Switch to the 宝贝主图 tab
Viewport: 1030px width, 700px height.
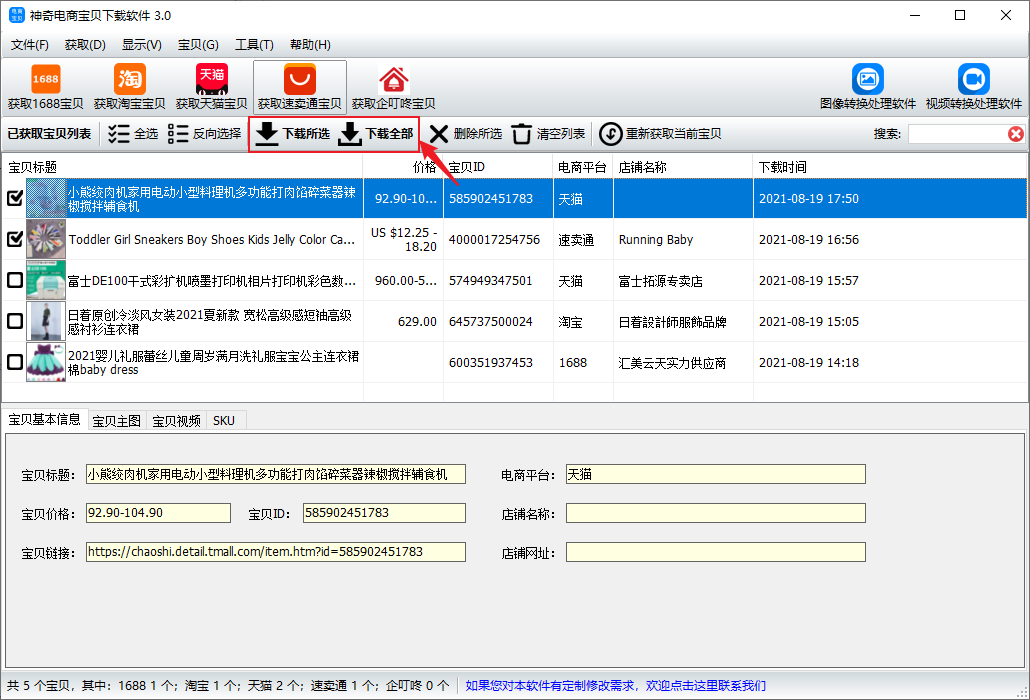pyautogui.click(x=117, y=421)
